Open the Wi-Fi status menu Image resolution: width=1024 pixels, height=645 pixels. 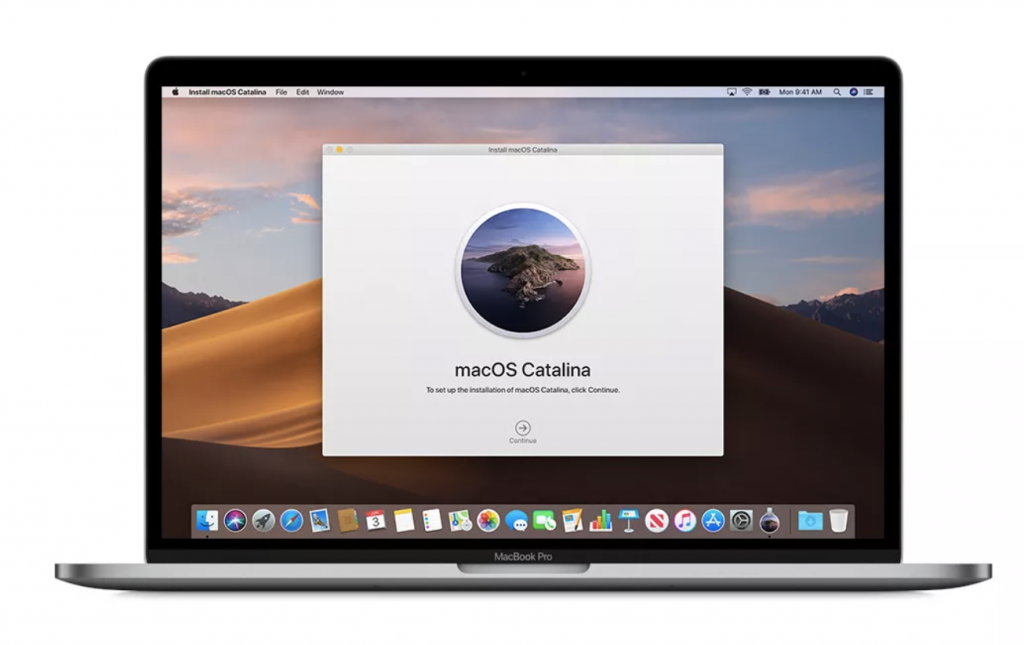click(747, 92)
